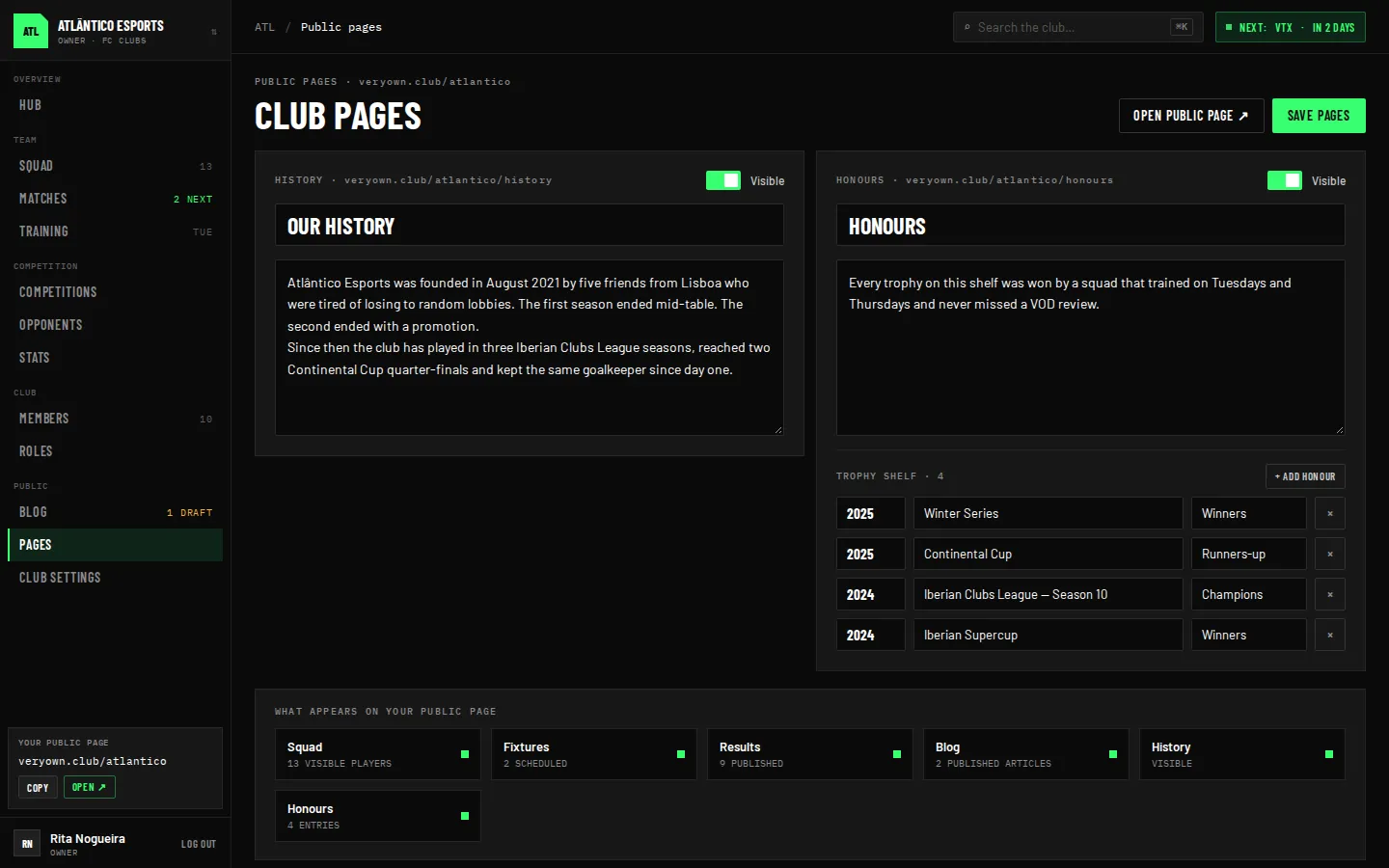
Task: Click the RN user avatar
Action: coord(27,844)
